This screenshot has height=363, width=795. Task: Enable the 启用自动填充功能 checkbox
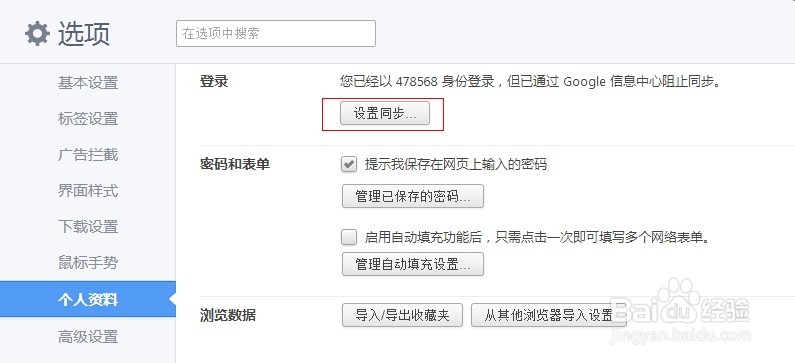[349, 237]
